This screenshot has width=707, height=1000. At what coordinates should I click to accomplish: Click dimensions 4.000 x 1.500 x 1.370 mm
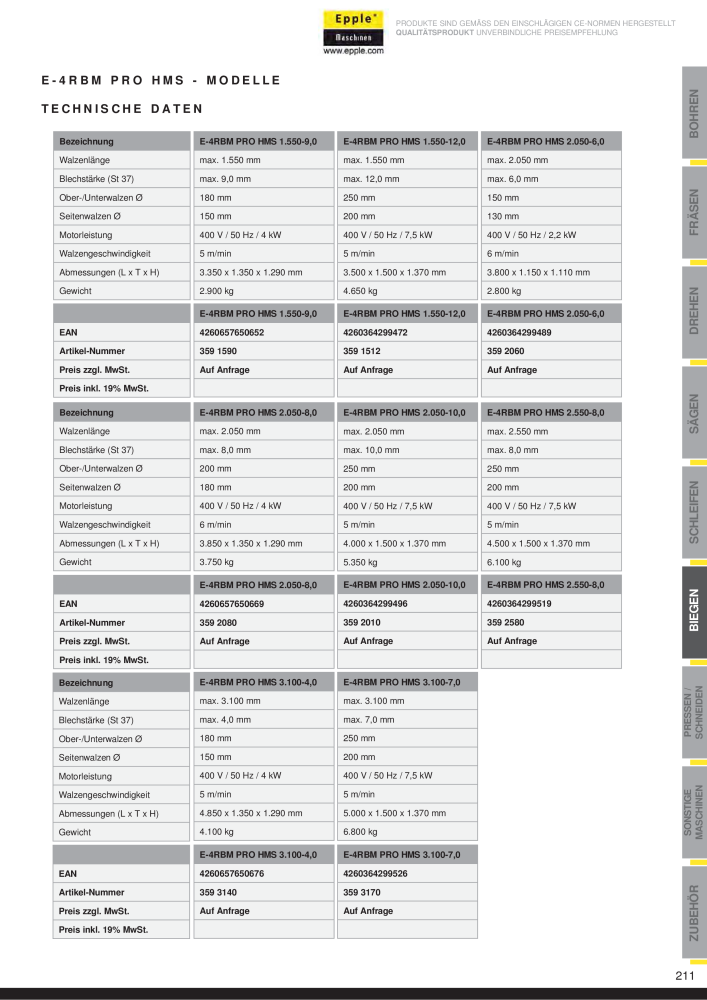point(395,543)
